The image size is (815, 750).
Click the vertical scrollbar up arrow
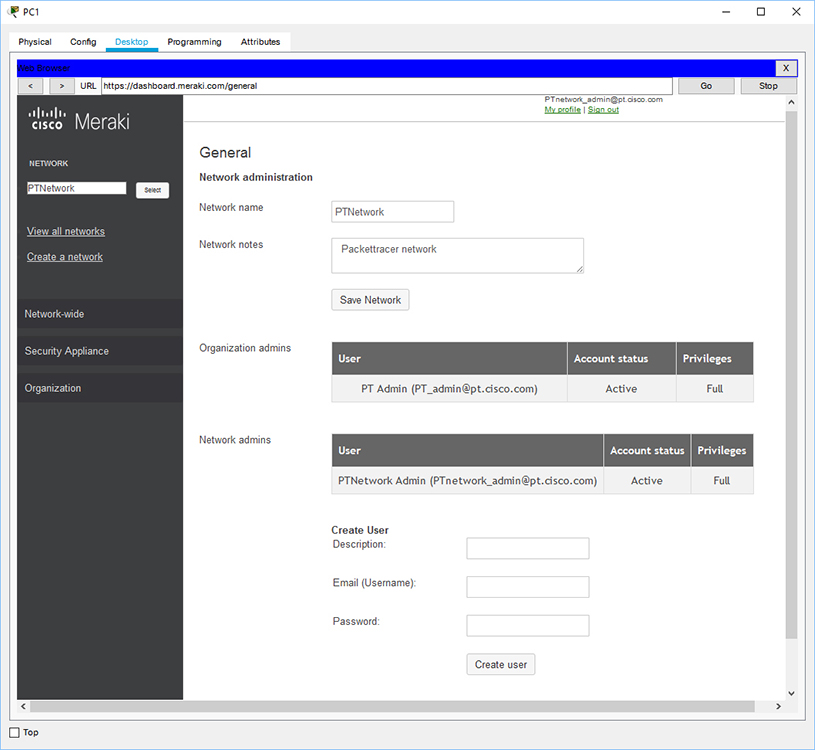791,102
